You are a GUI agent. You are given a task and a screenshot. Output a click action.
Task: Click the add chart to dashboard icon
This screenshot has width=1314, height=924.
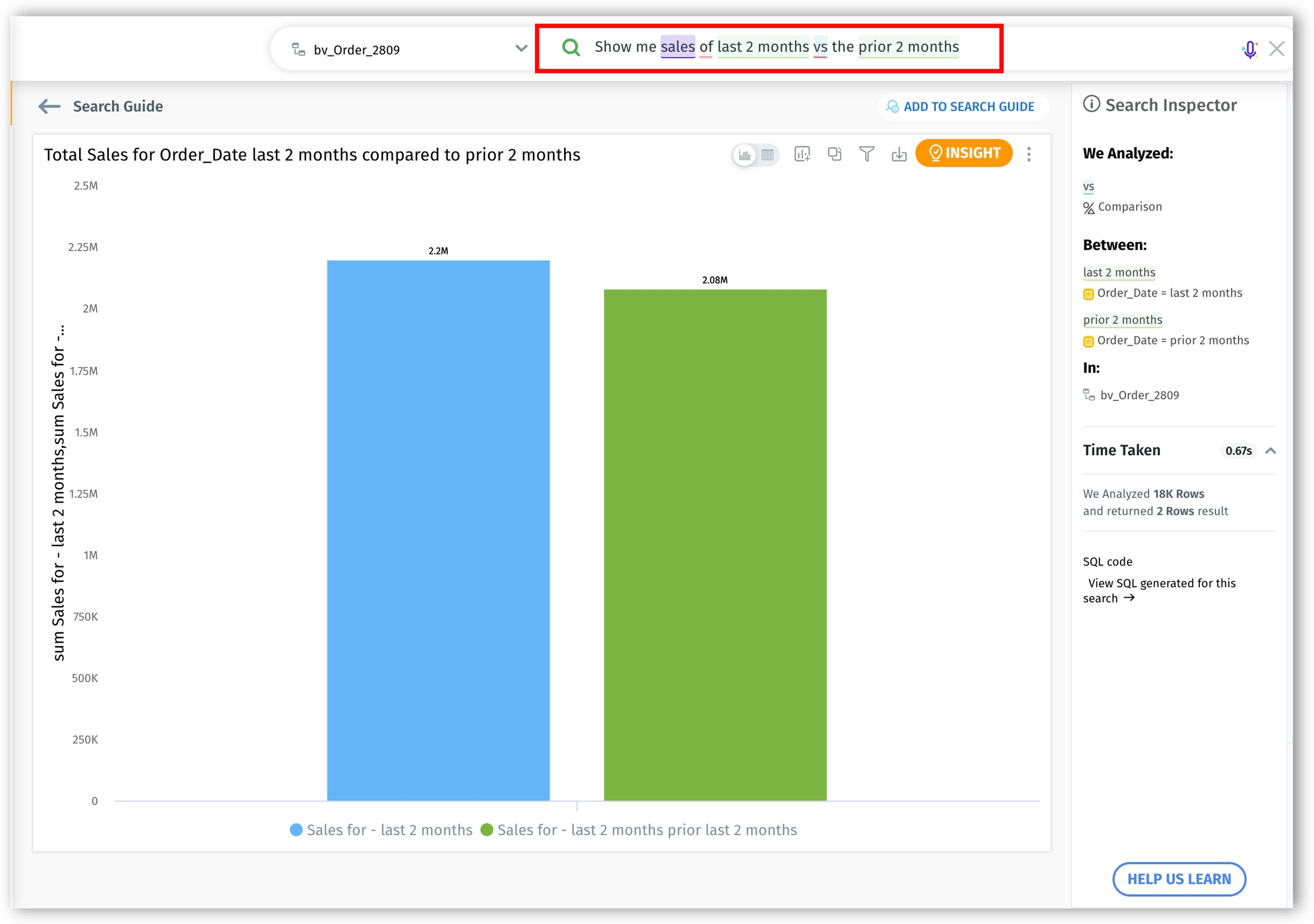(x=802, y=154)
